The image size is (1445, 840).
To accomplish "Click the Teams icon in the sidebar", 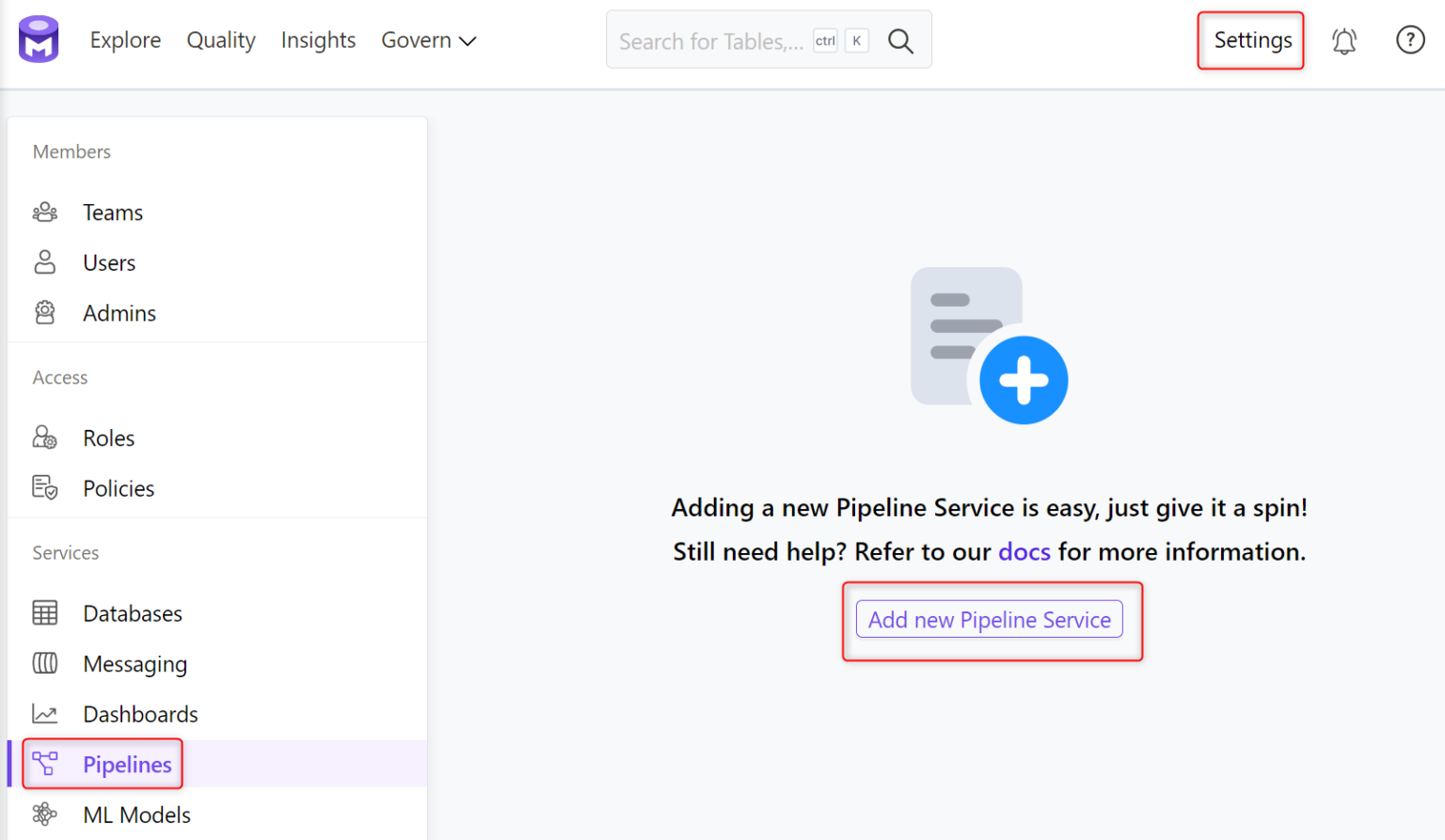I will coord(45,212).
